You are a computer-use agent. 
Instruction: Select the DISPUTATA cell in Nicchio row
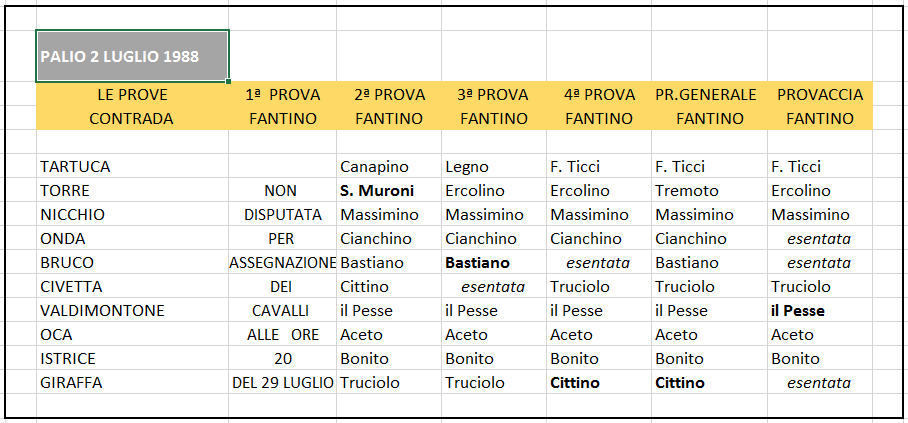click(x=283, y=215)
